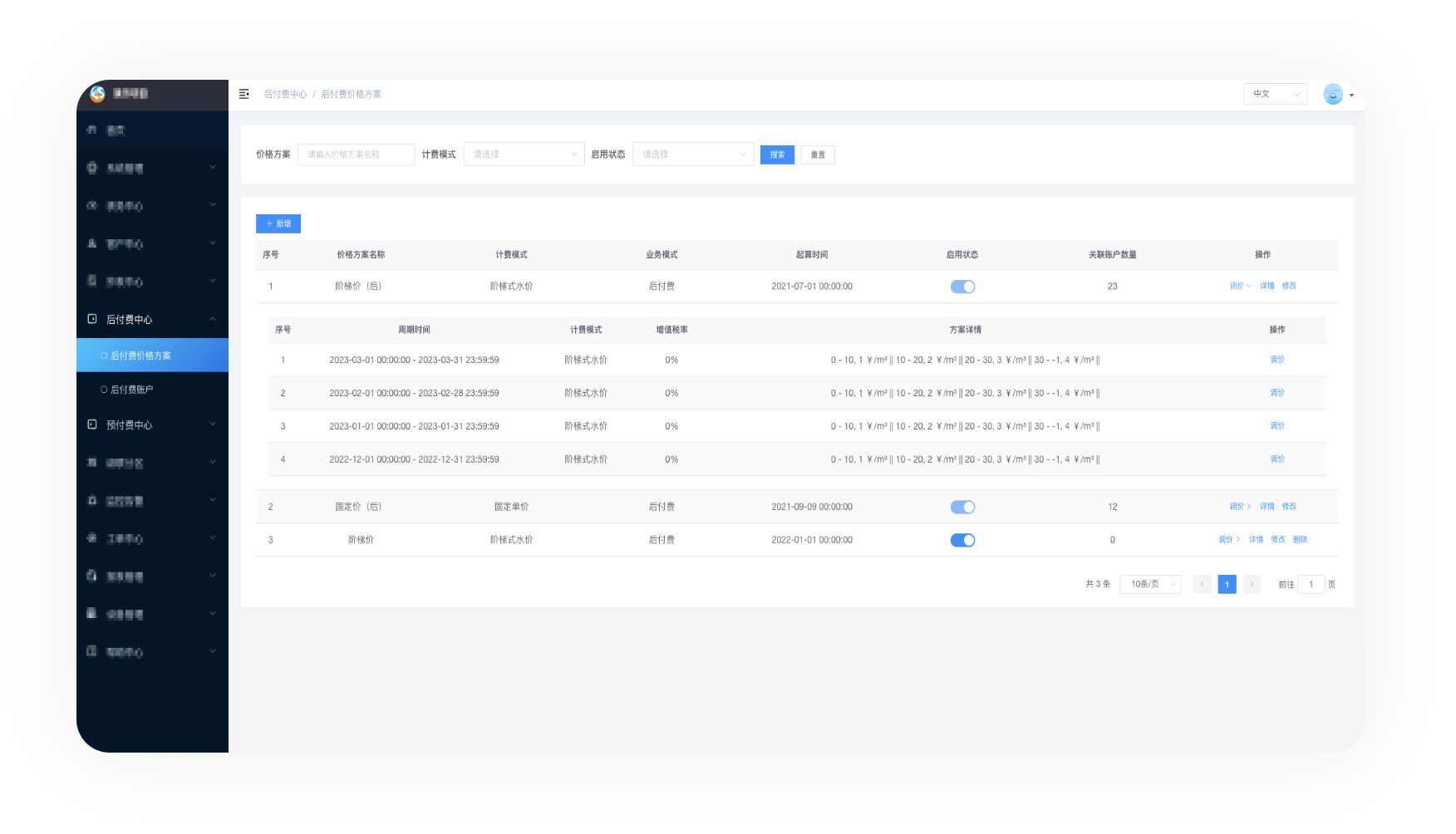Click the 关联账户数量 value 12
Screen dimensions: 1456x834
pos(1112,506)
